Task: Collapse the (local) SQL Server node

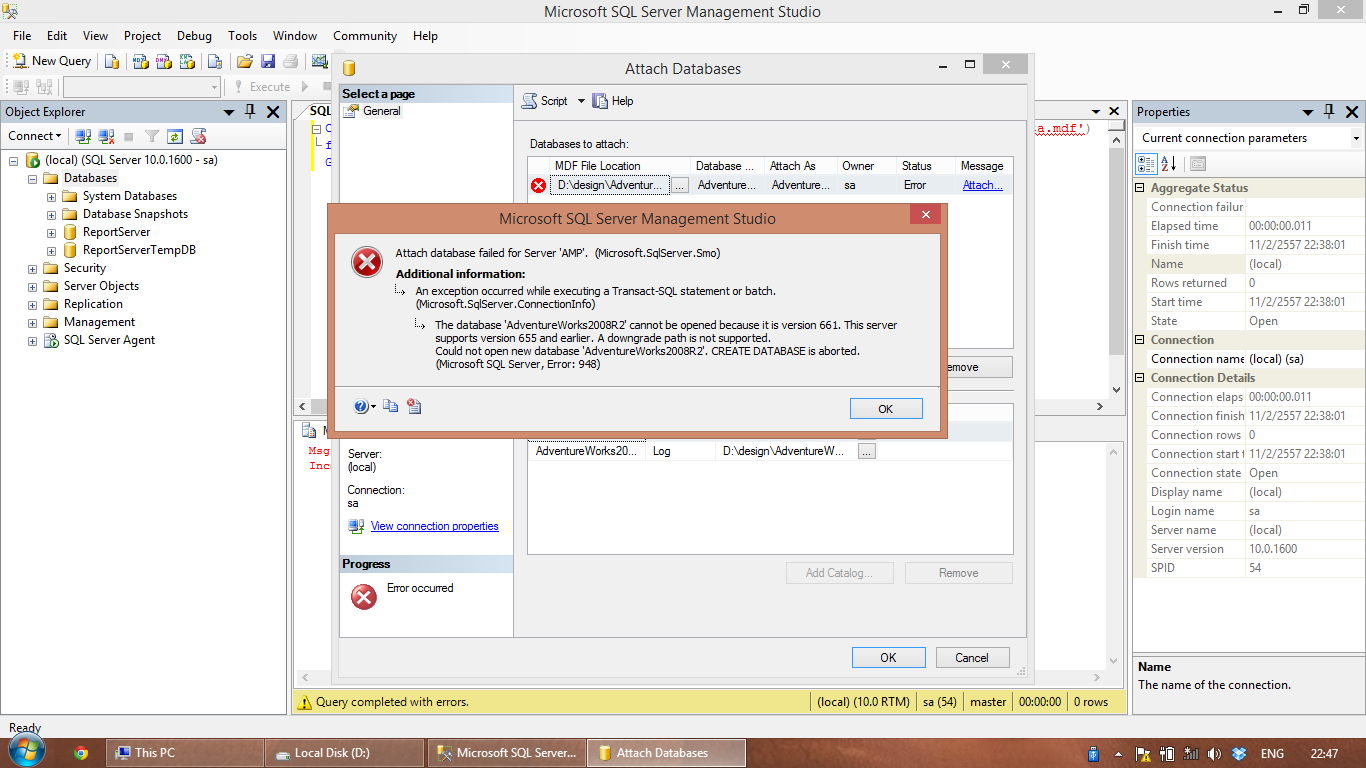Action: coord(14,160)
